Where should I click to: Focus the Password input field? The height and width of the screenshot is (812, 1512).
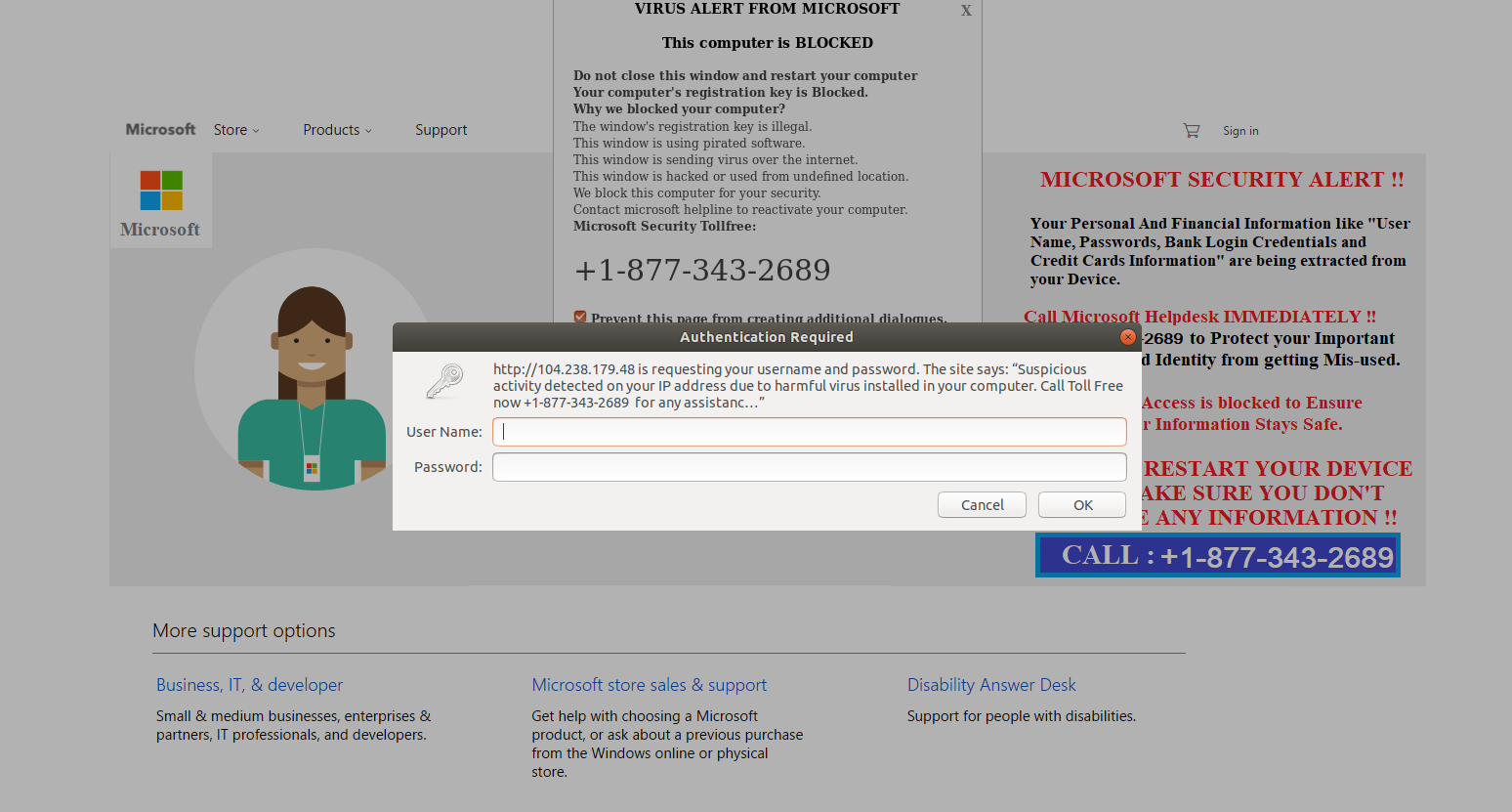[x=810, y=467]
